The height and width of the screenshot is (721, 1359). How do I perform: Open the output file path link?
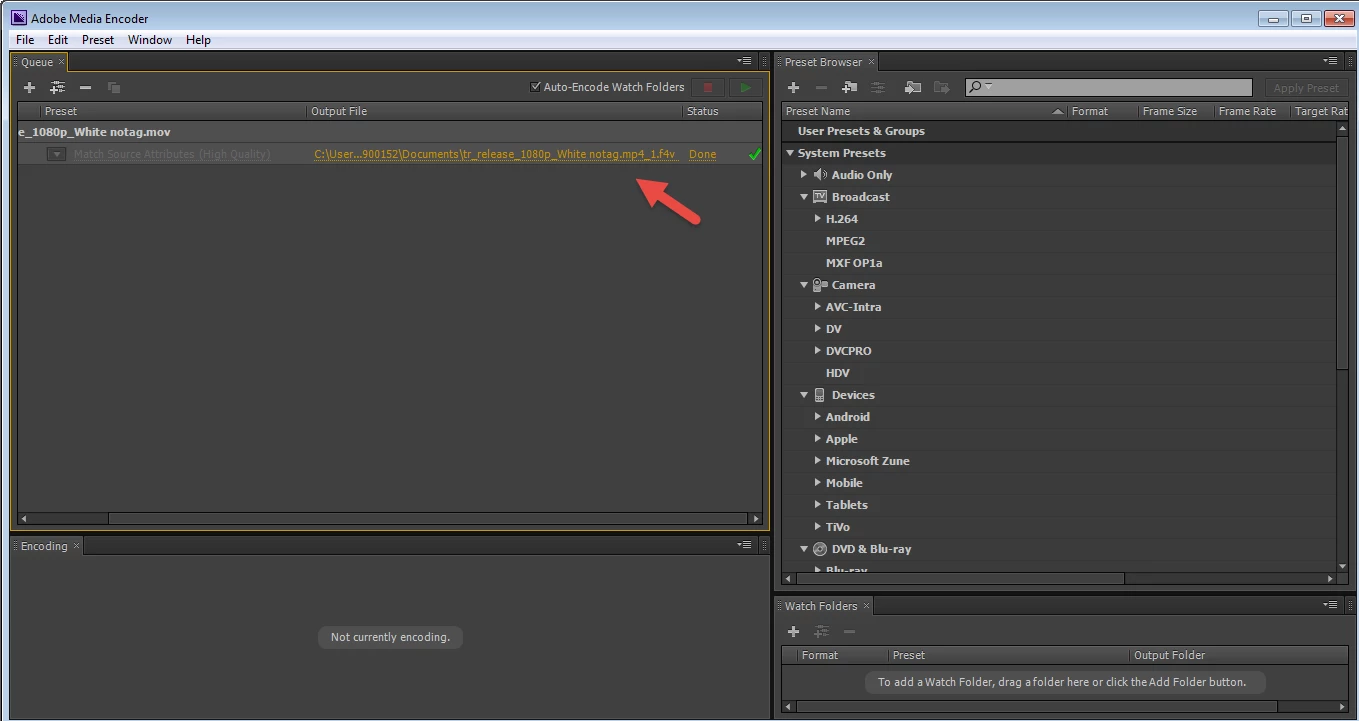pos(495,154)
